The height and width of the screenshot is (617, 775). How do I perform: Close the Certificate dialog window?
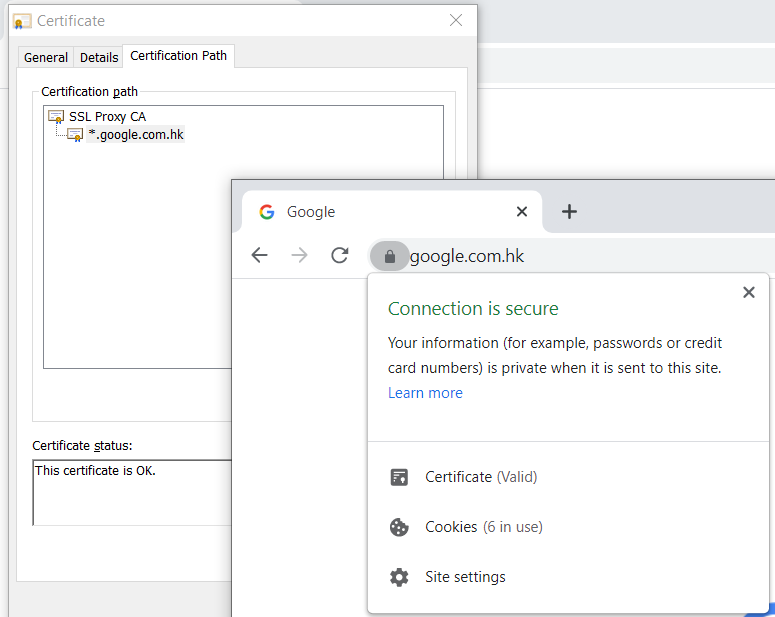(x=456, y=20)
